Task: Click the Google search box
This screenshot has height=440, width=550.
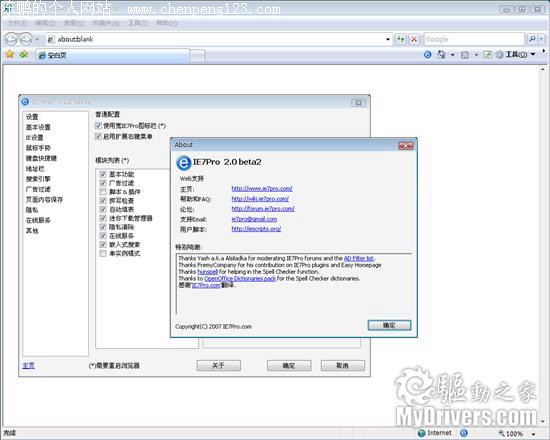Action: pos(474,39)
